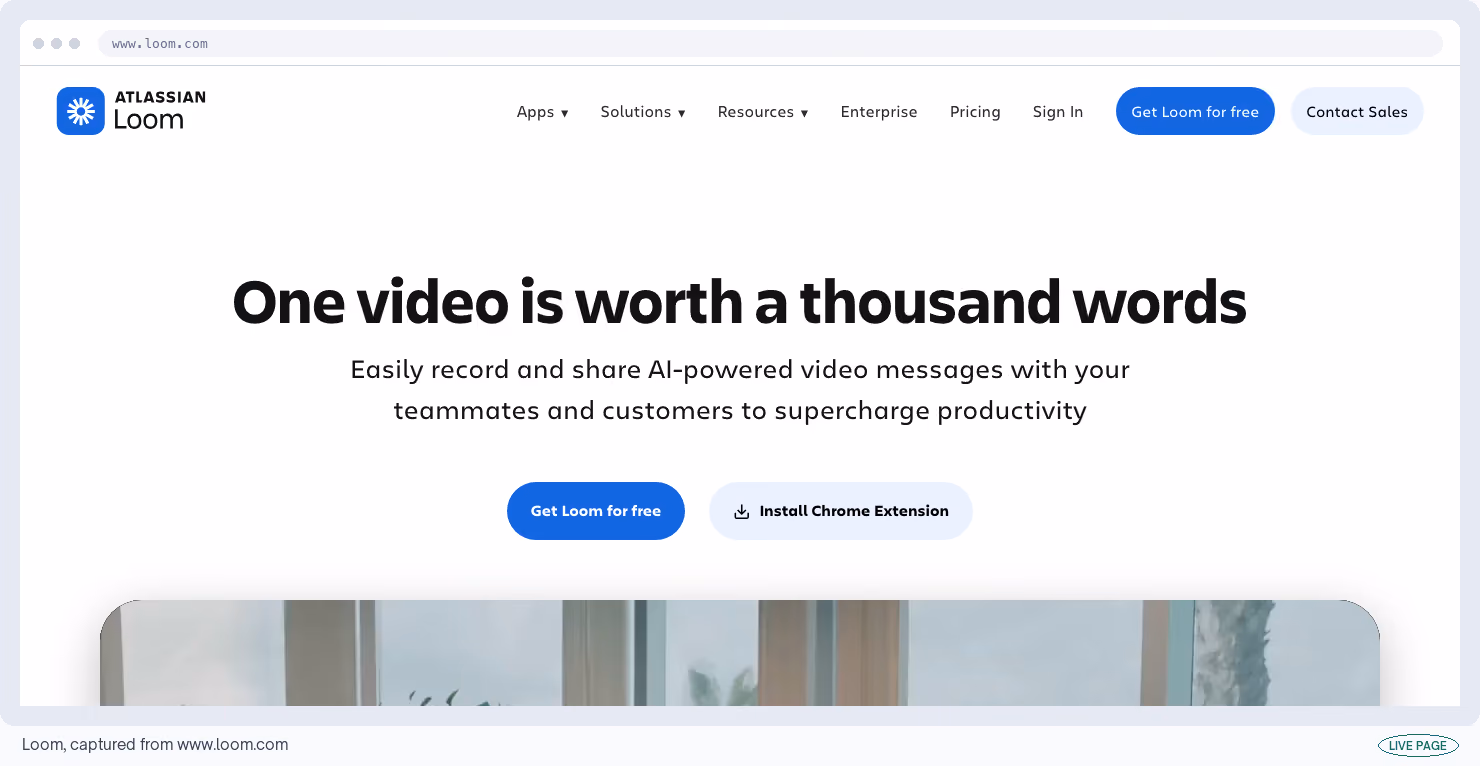Click the subheading starting "Easily record and share"
This screenshot has height=766, width=1480.
[x=740, y=390]
